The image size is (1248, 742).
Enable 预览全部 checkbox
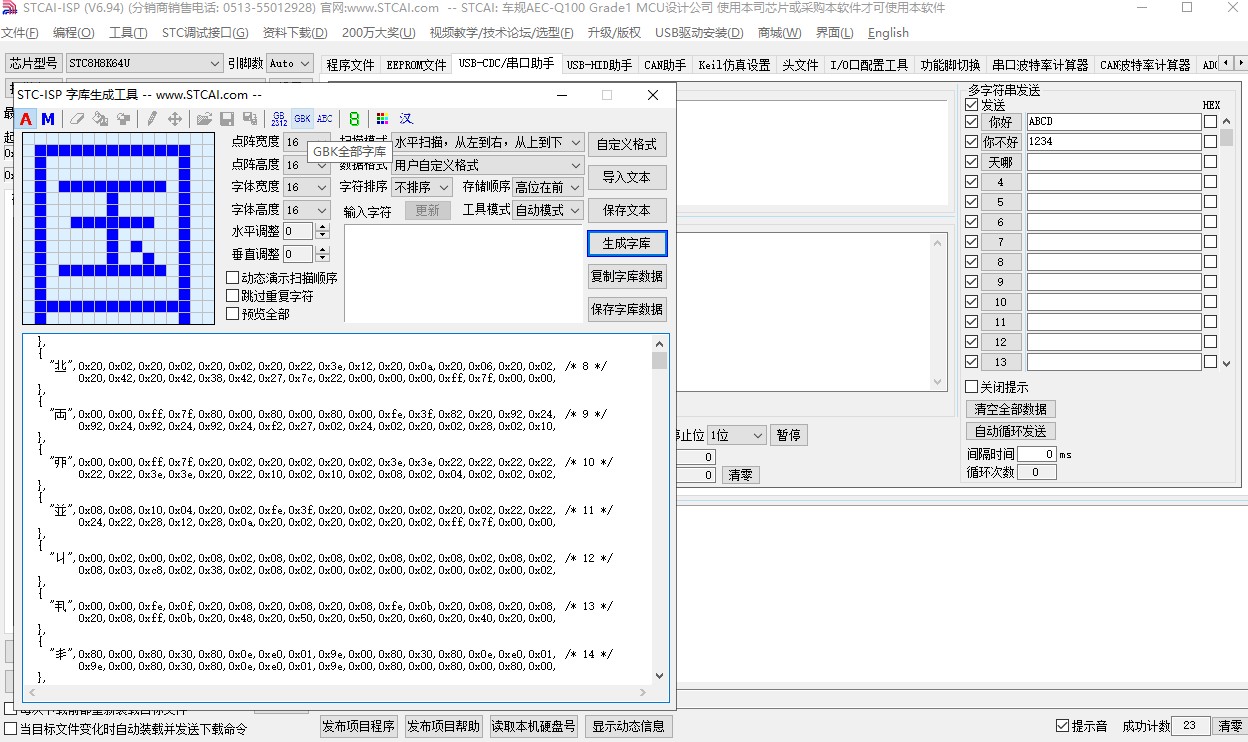click(233, 314)
